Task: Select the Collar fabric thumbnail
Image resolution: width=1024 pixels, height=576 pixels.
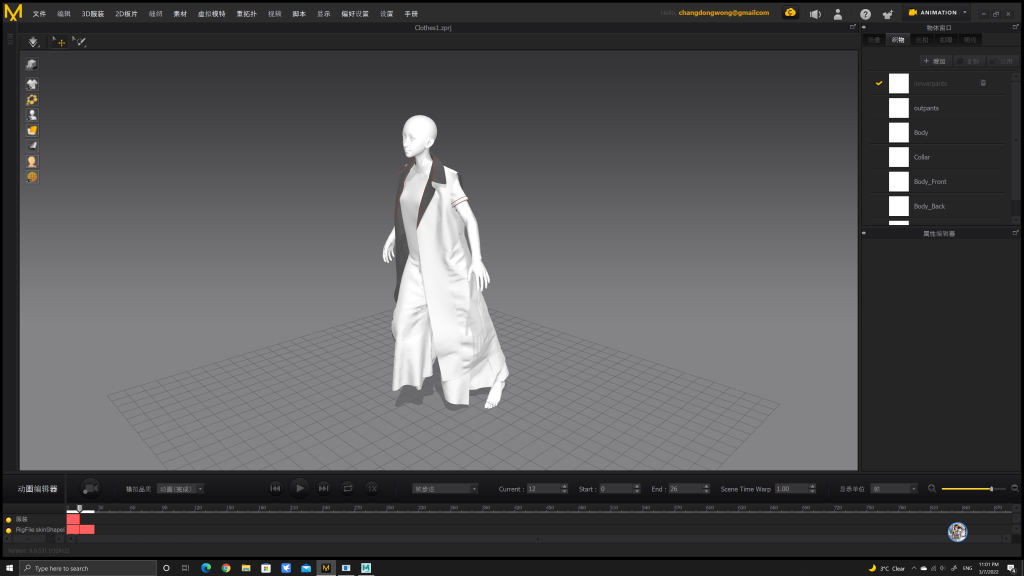Action: click(898, 157)
